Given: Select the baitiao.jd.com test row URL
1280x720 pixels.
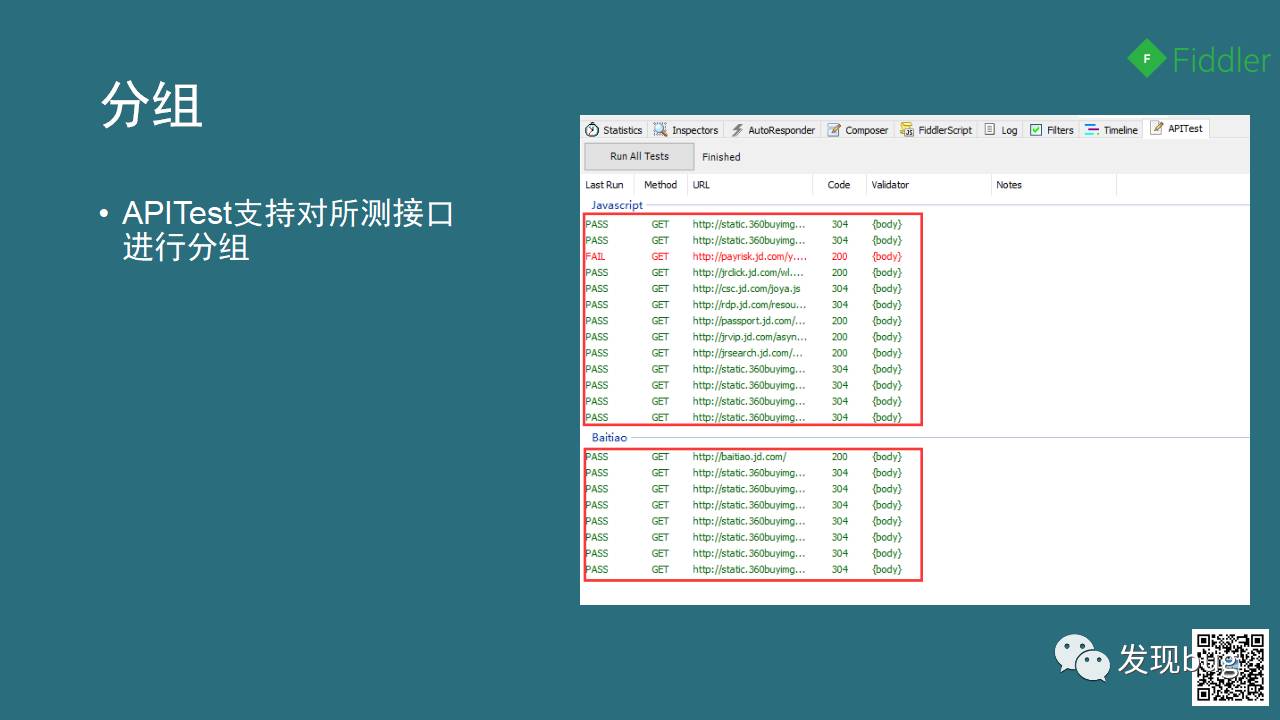Looking at the screenshot, I should click(739, 457).
